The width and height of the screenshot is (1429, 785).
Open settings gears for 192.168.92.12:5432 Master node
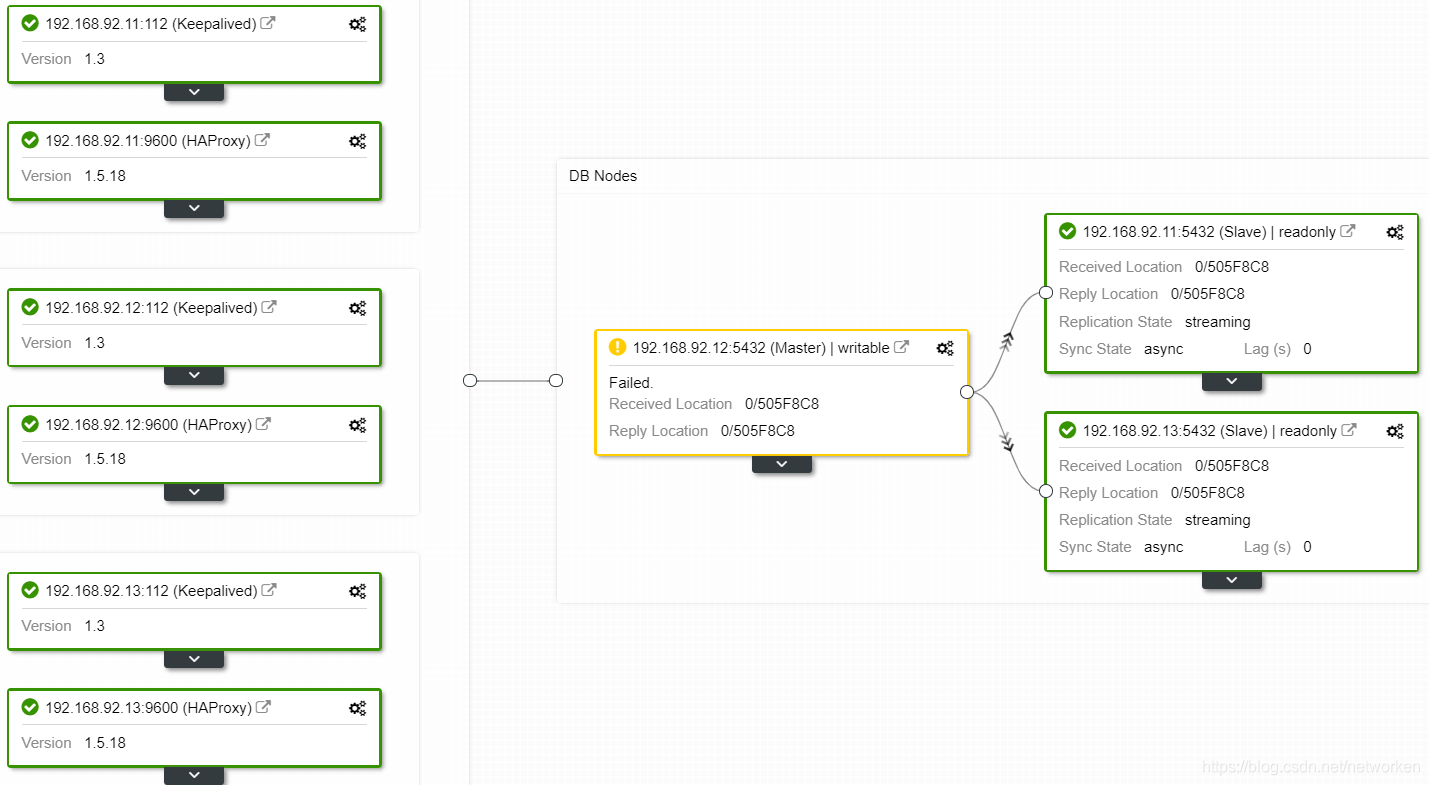[x=945, y=348]
